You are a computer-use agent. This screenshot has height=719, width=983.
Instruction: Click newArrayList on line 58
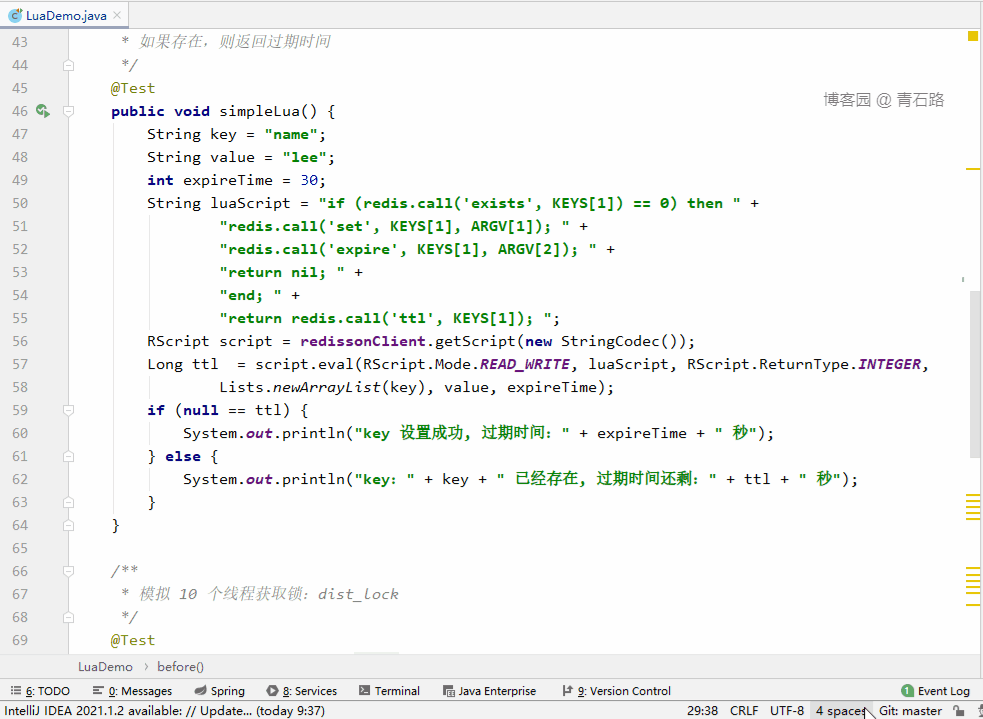tap(327, 387)
